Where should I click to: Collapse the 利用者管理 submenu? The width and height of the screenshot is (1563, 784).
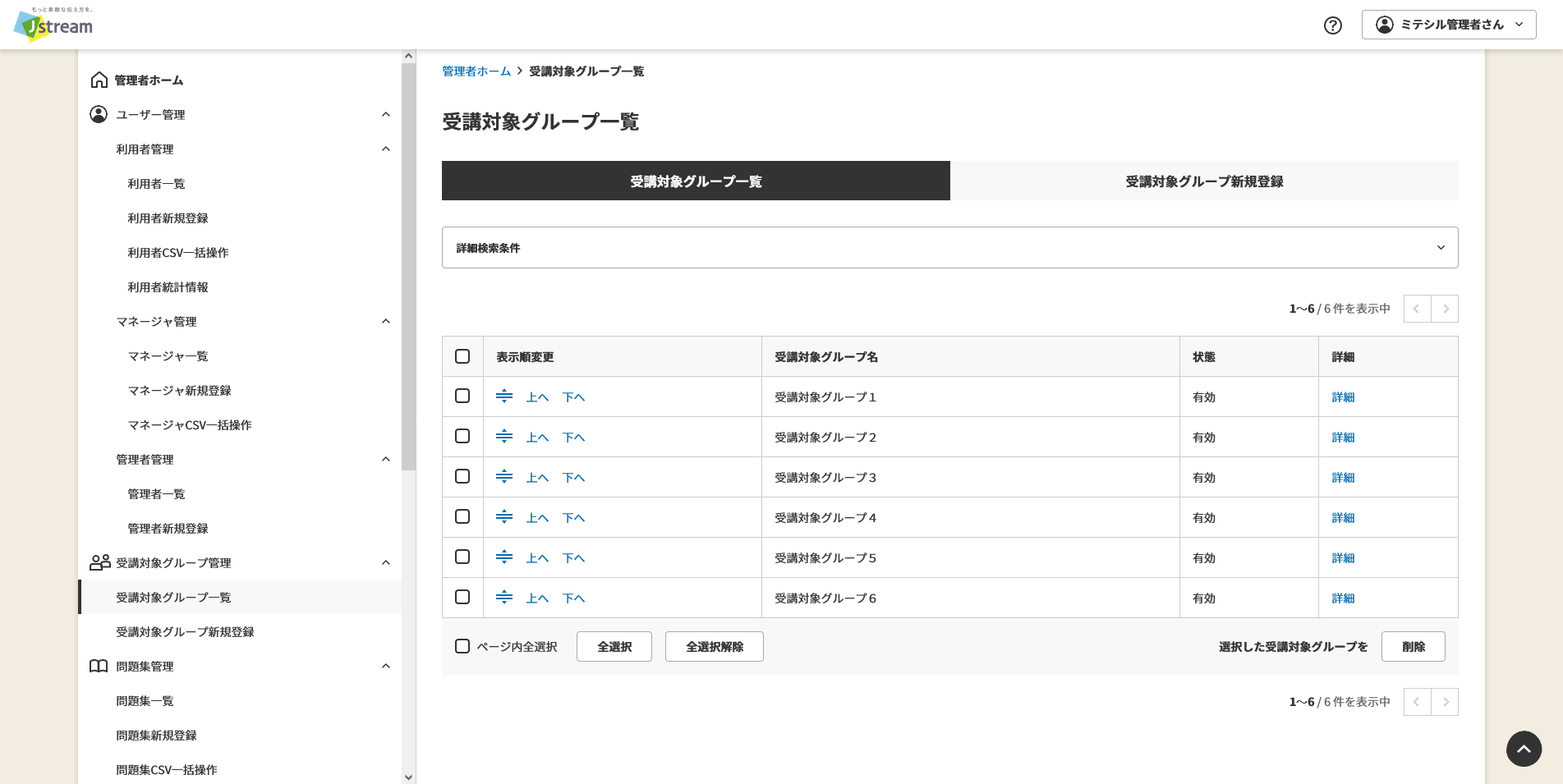coord(386,149)
